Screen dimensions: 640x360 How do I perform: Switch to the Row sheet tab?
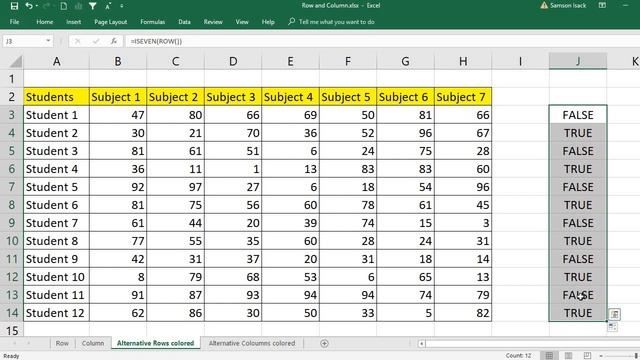pyautogui.click(x=62, y=343)
